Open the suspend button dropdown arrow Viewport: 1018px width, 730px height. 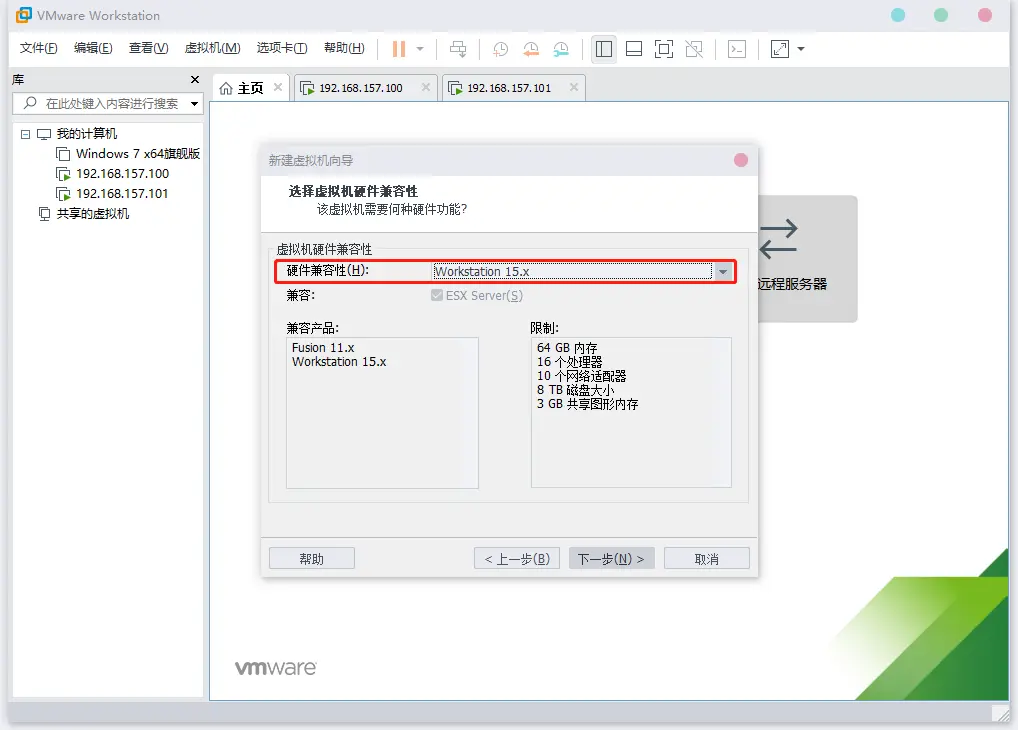pyautogui.click(x=420, y=48)
